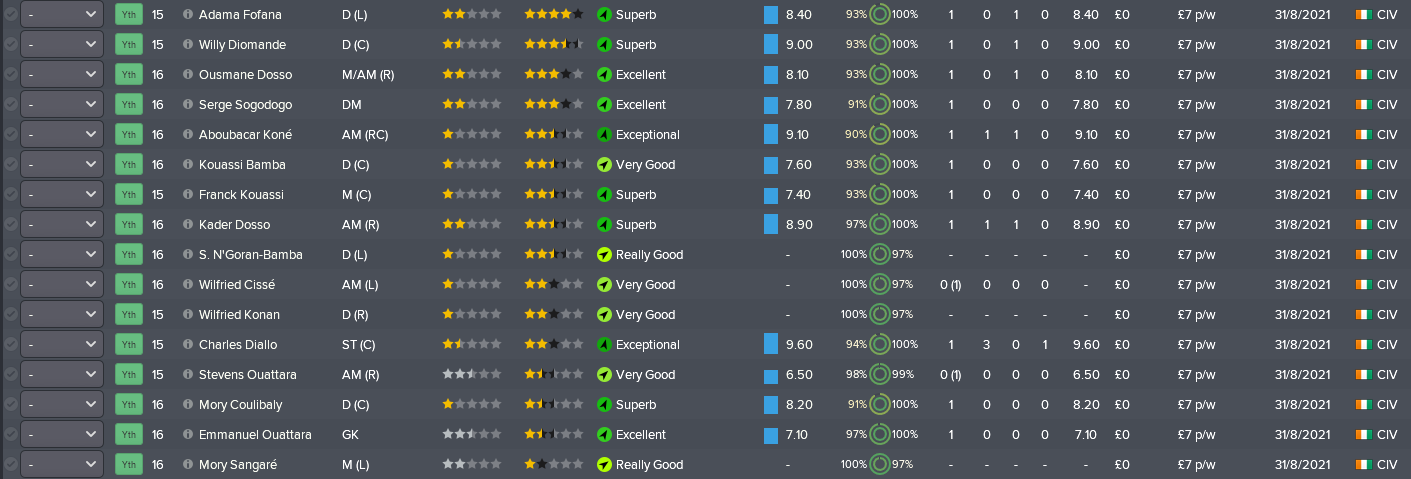Click Willy Diomande's Superb morale icon
This screenshot has height=479, width=1411.
(604, 45)
